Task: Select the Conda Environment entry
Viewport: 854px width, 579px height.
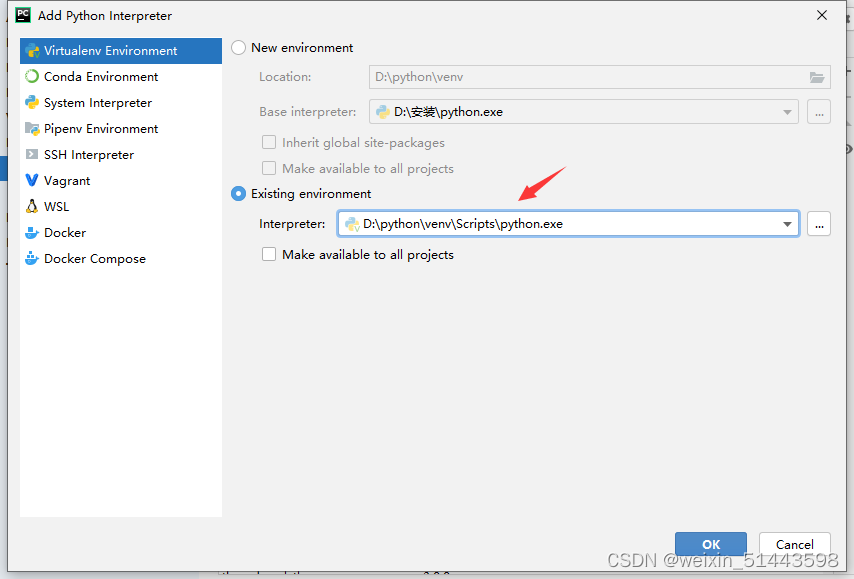Action: tap(121, 77)
